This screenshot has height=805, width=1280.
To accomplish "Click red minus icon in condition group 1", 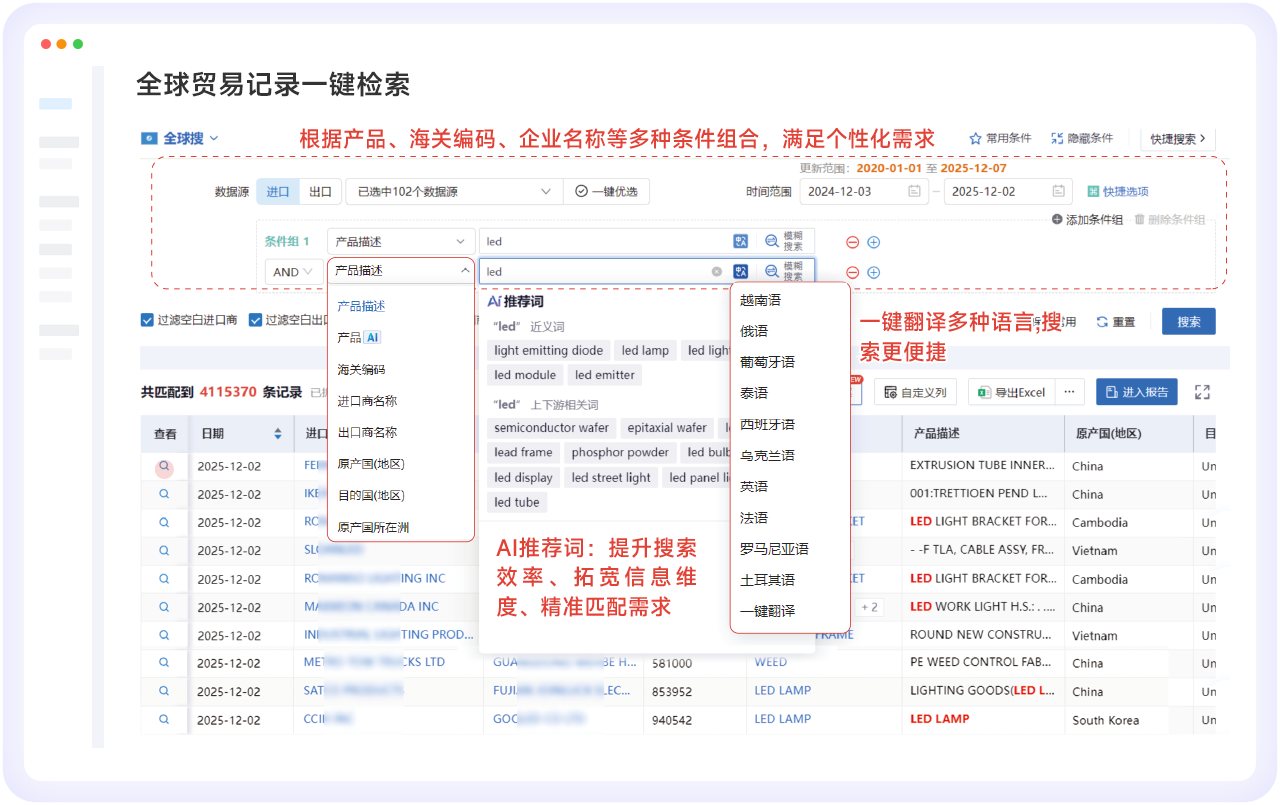I will click(x=852, y=242).
